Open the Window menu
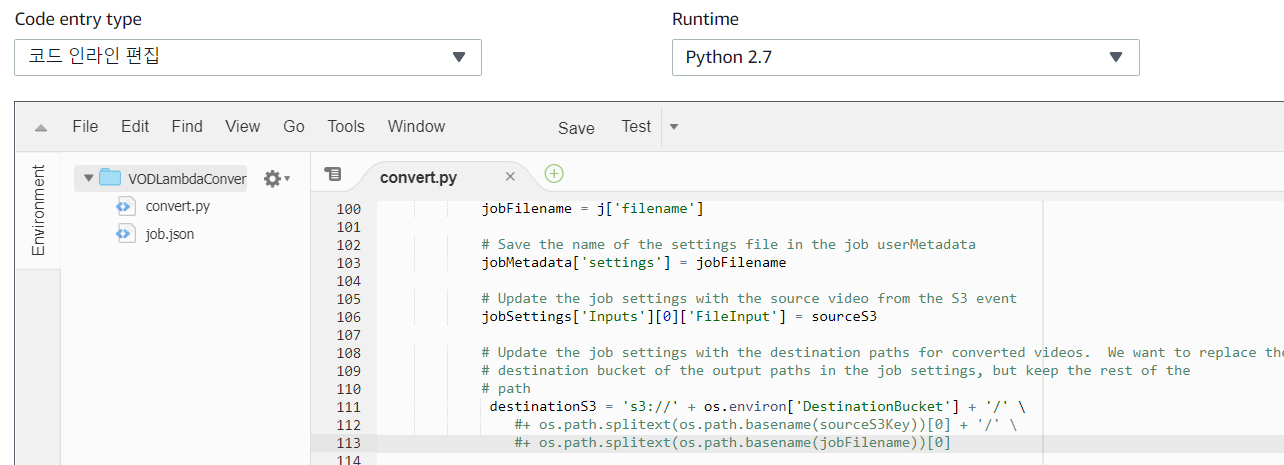This screenshot has width=1284, height=465. 416,126
